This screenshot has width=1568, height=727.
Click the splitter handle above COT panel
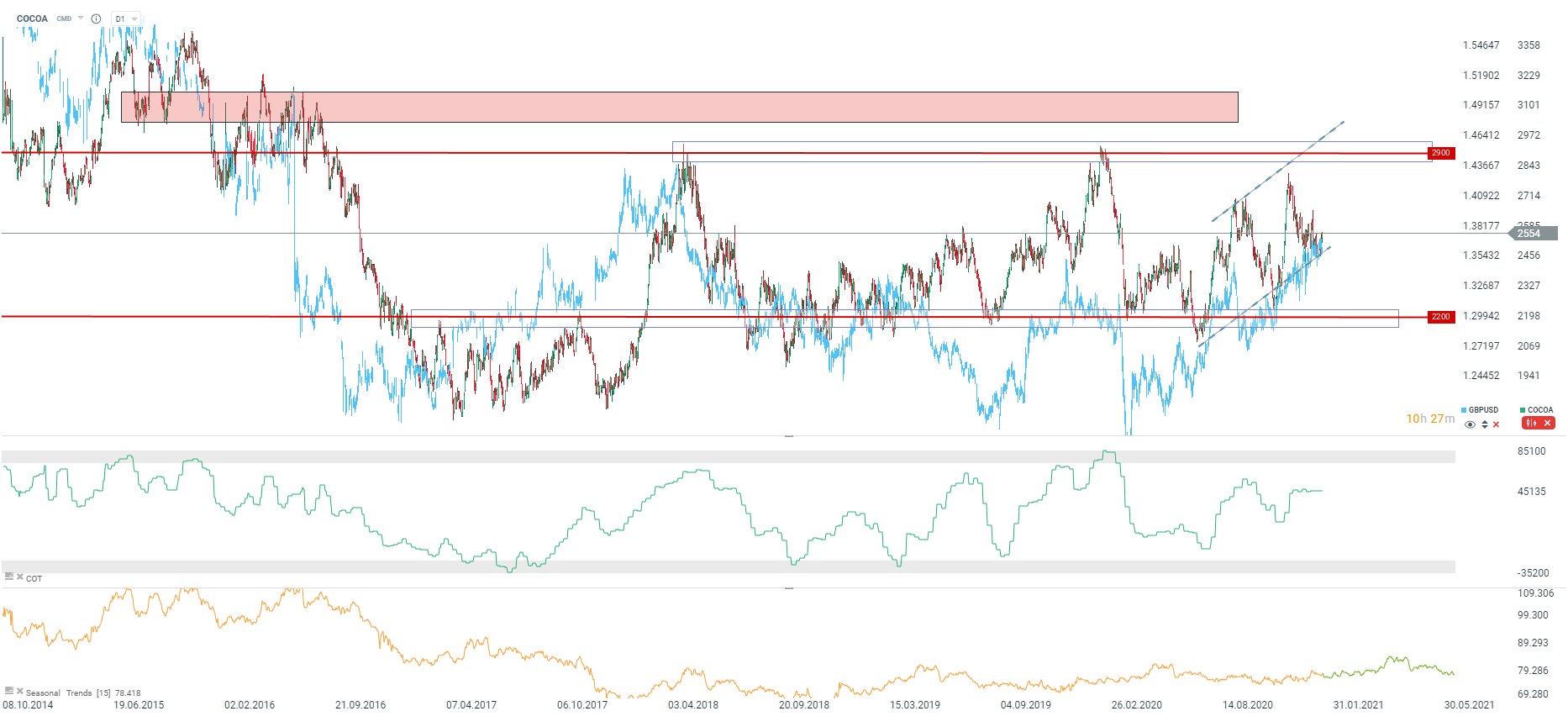point(789,436)
